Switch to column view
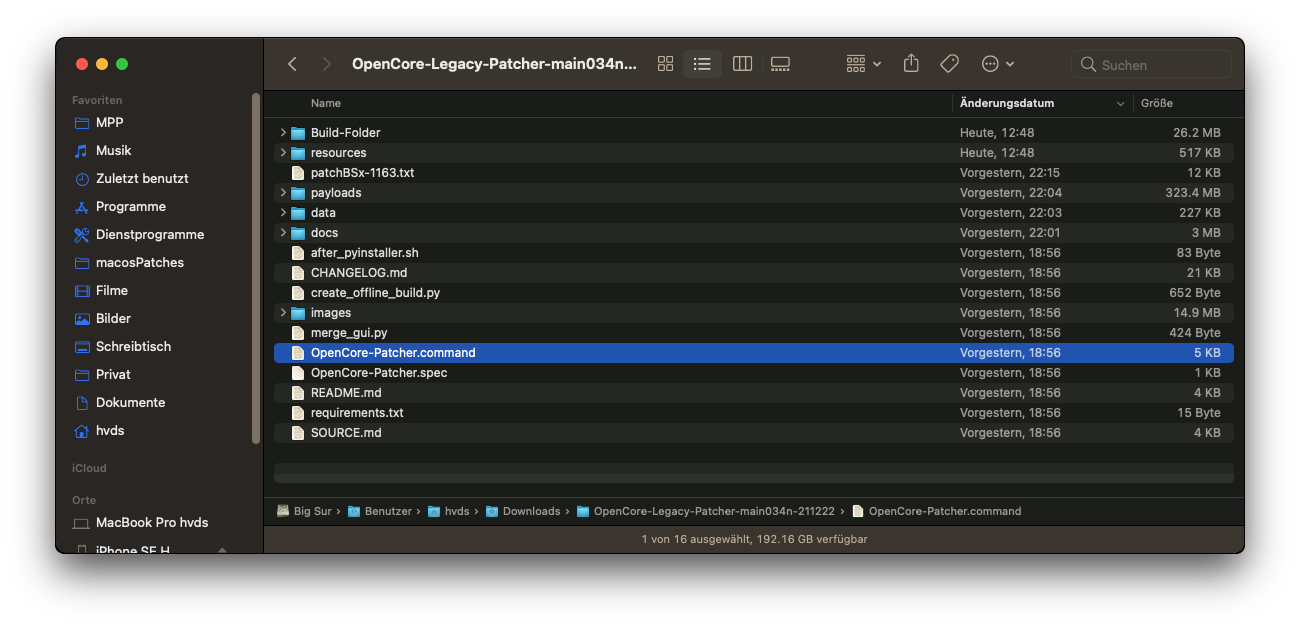The image size is (1300, 627). tap(742, 64)
